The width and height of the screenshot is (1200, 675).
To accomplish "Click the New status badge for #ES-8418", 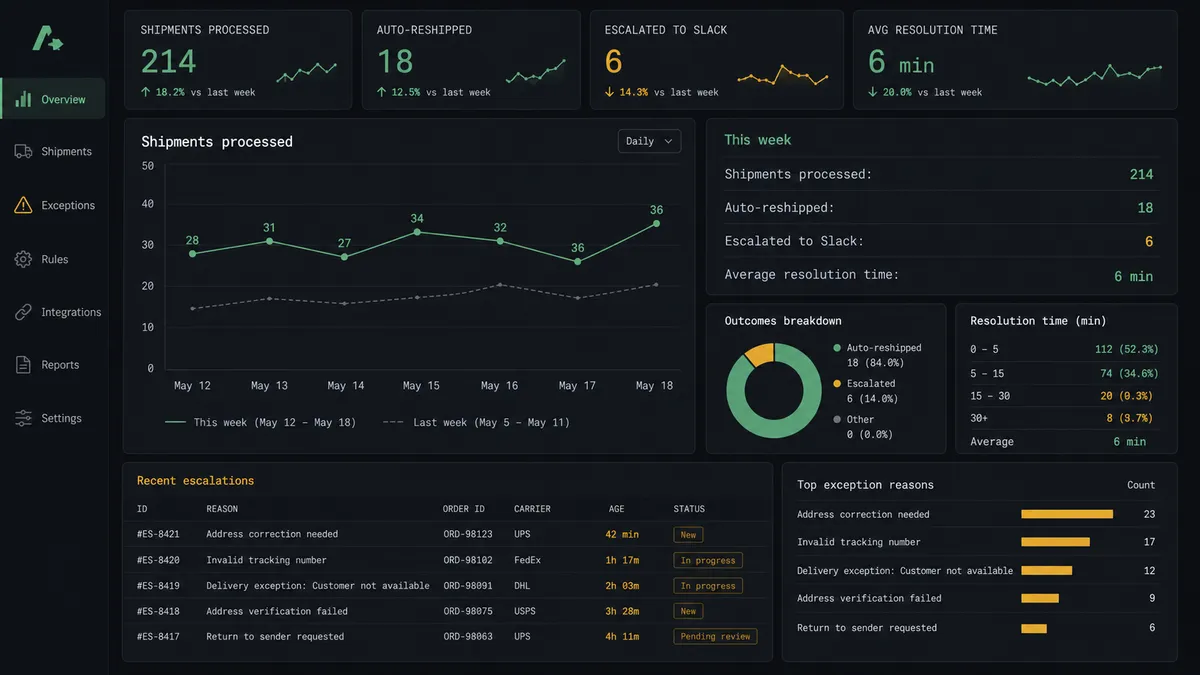I will point(688,611).
